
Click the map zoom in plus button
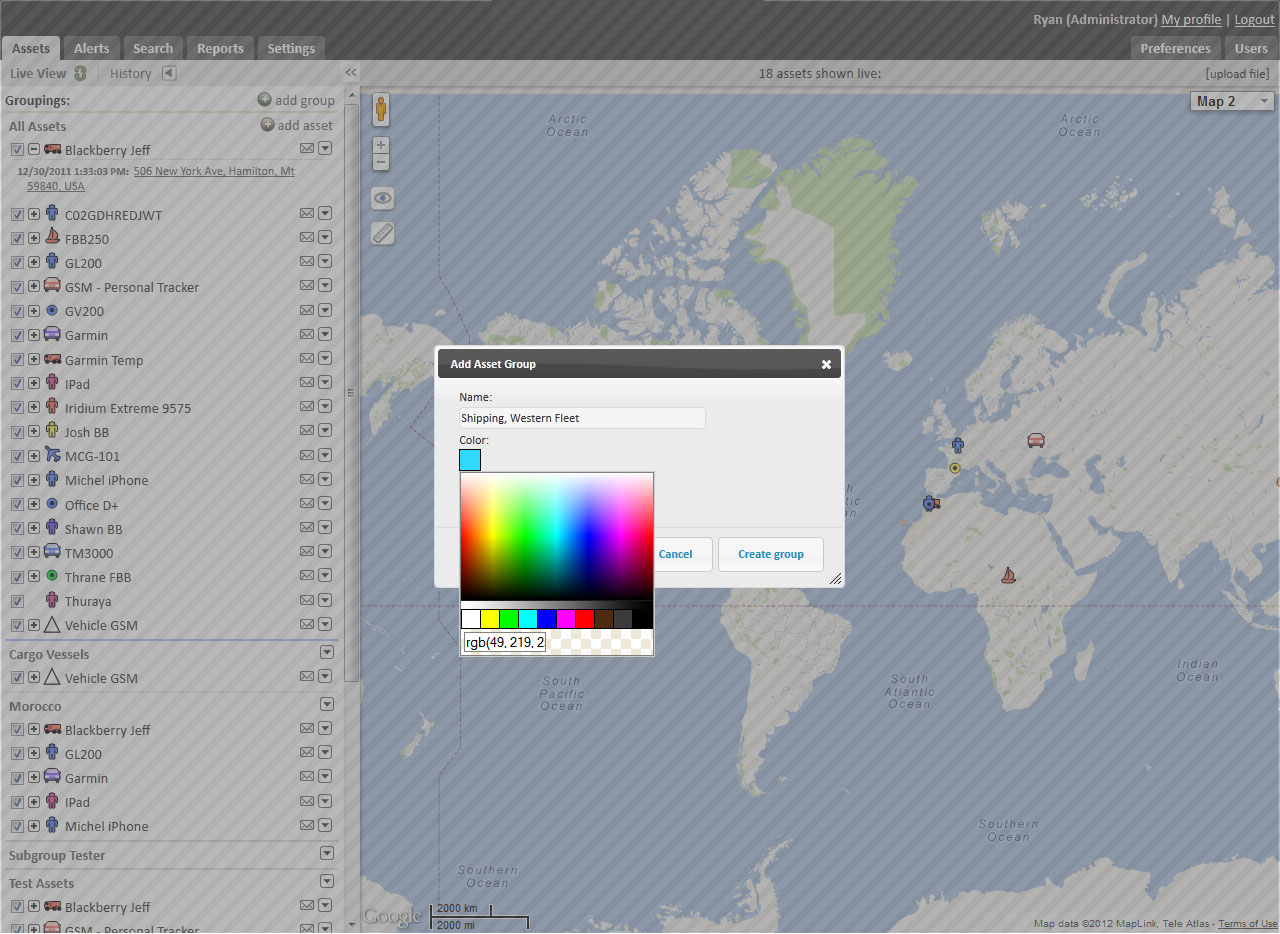[x=381, y=145]
